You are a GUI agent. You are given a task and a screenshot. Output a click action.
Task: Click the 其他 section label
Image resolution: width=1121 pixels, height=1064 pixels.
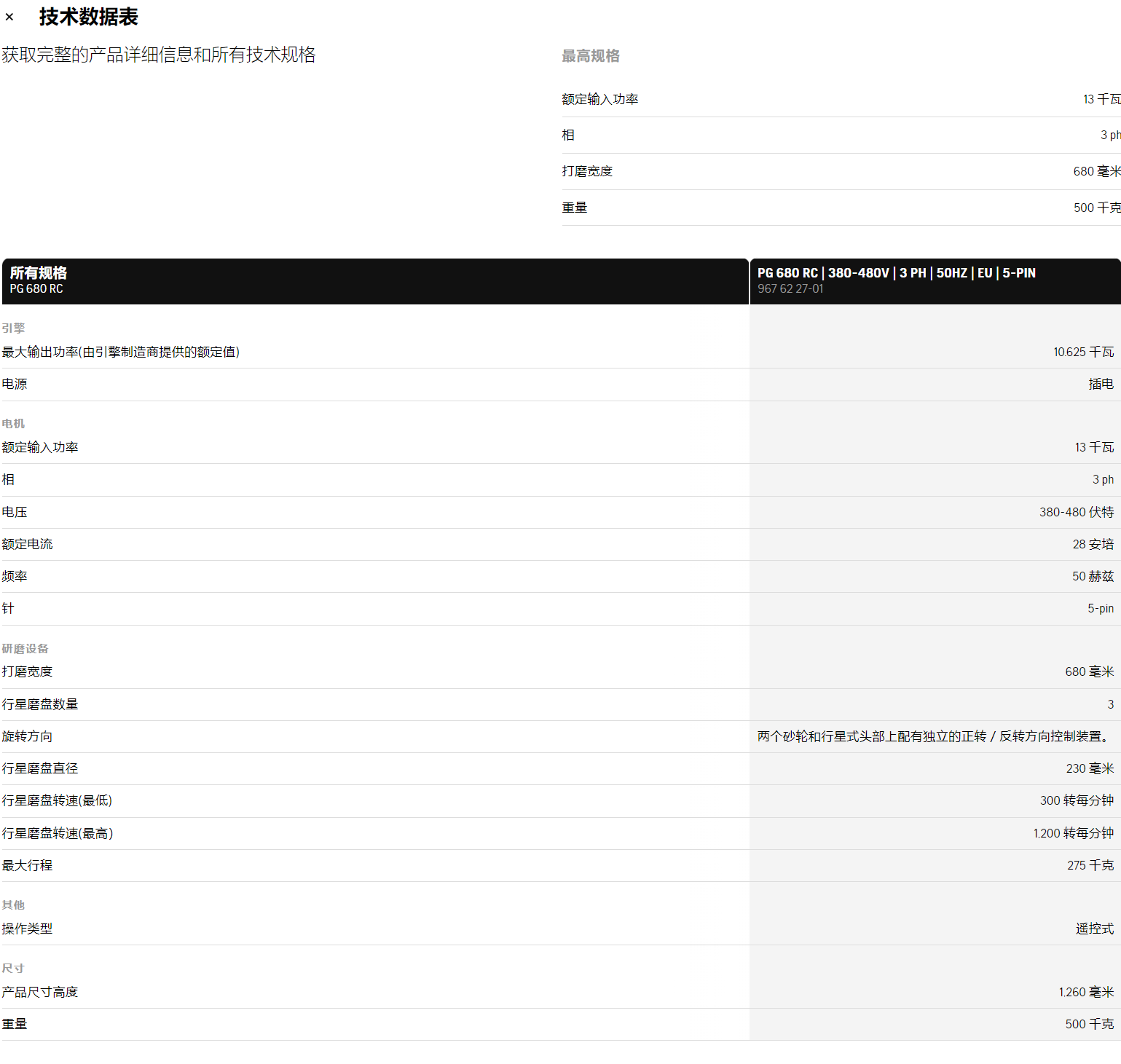coord(13,905)
